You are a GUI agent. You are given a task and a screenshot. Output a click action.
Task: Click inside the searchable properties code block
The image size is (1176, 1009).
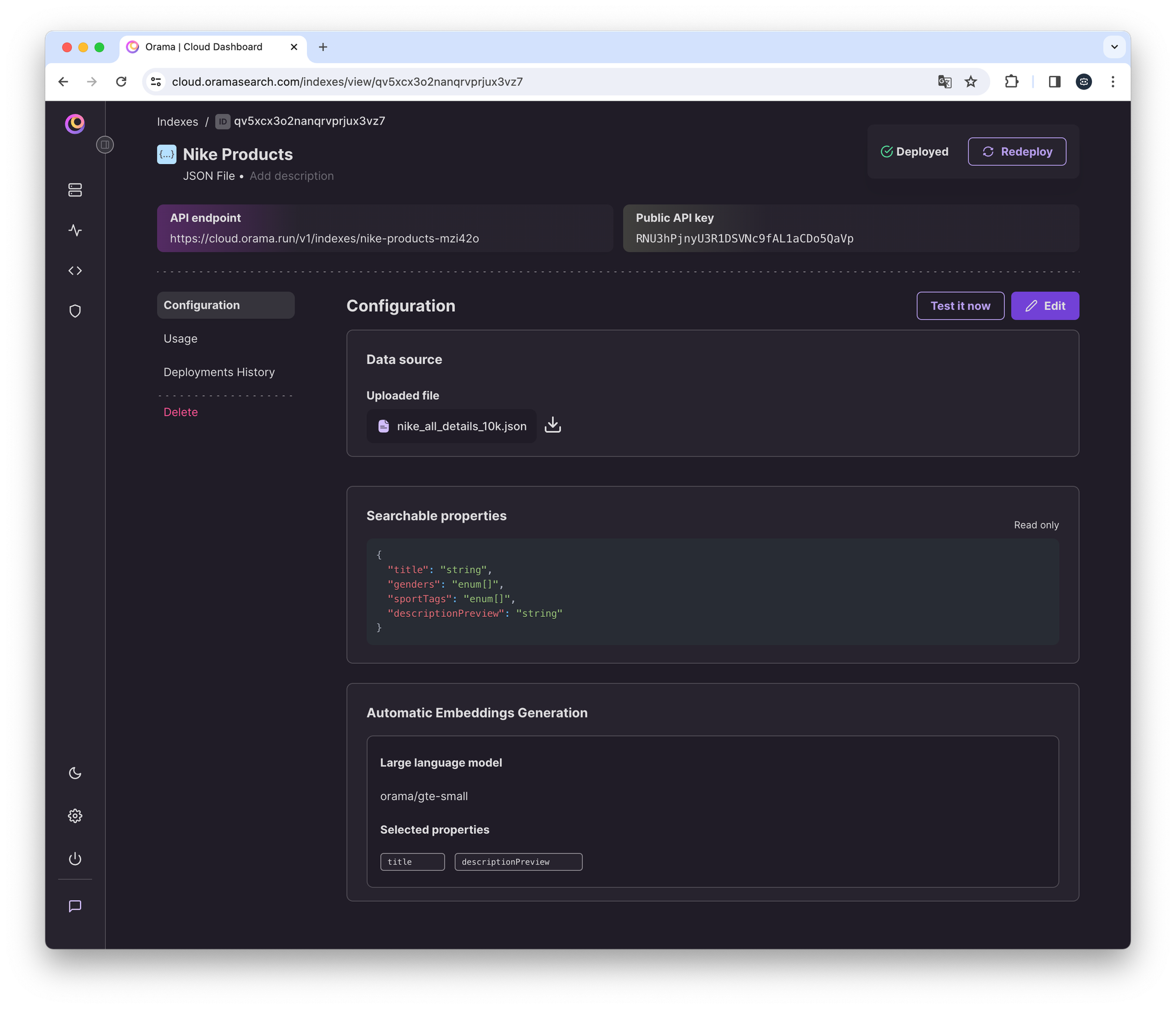tap(713, 592)
